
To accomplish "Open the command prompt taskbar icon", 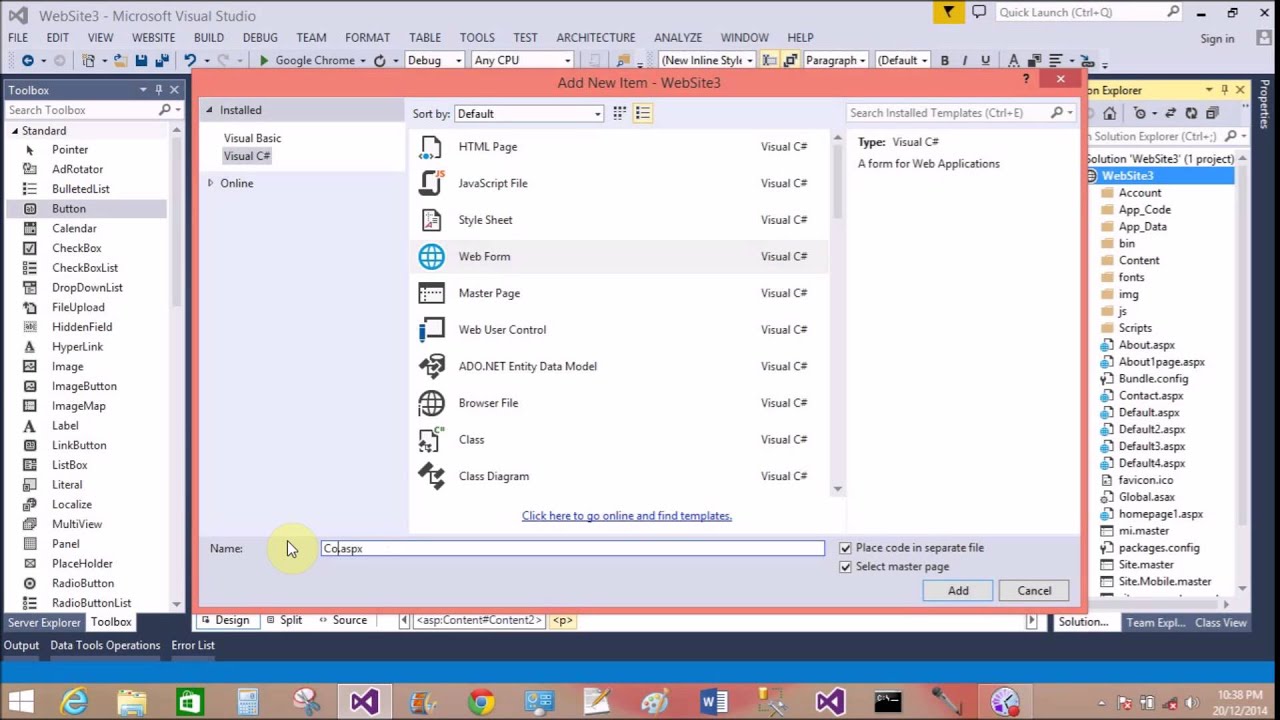I will pos(887,702).
